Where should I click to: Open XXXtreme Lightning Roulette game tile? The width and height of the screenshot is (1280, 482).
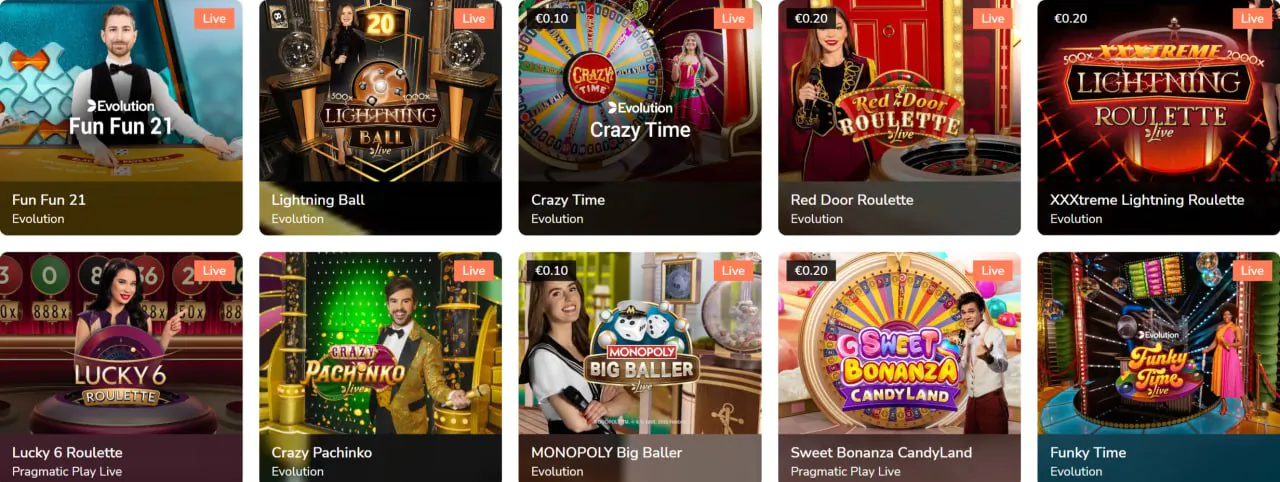click(x=1159, y=91)
